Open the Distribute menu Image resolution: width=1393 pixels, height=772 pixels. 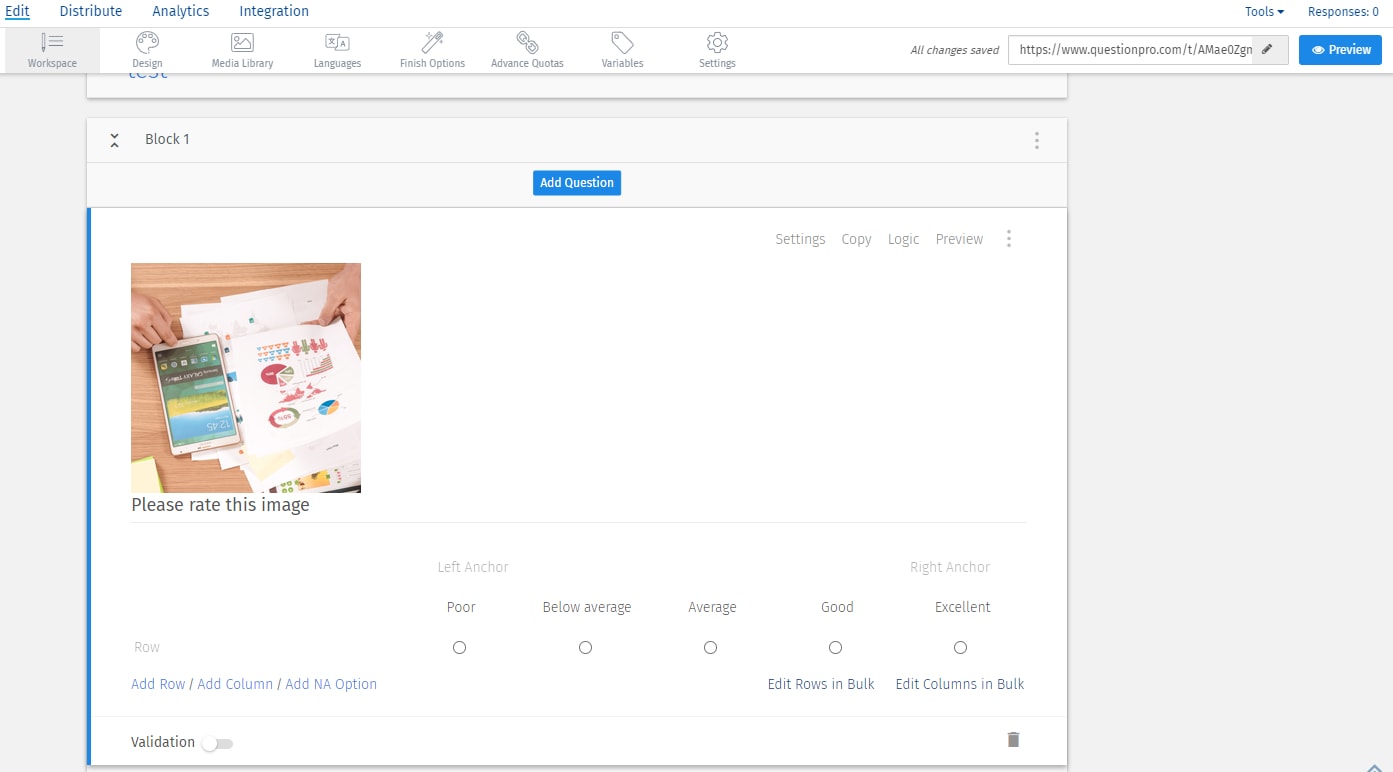pyautogui.click(x=91, y=11)
